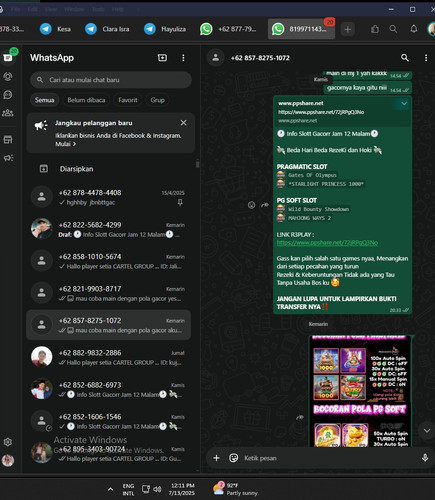Click the search icon in top app bar
This screenshot has height=500, width=435.
pos(393,29)
